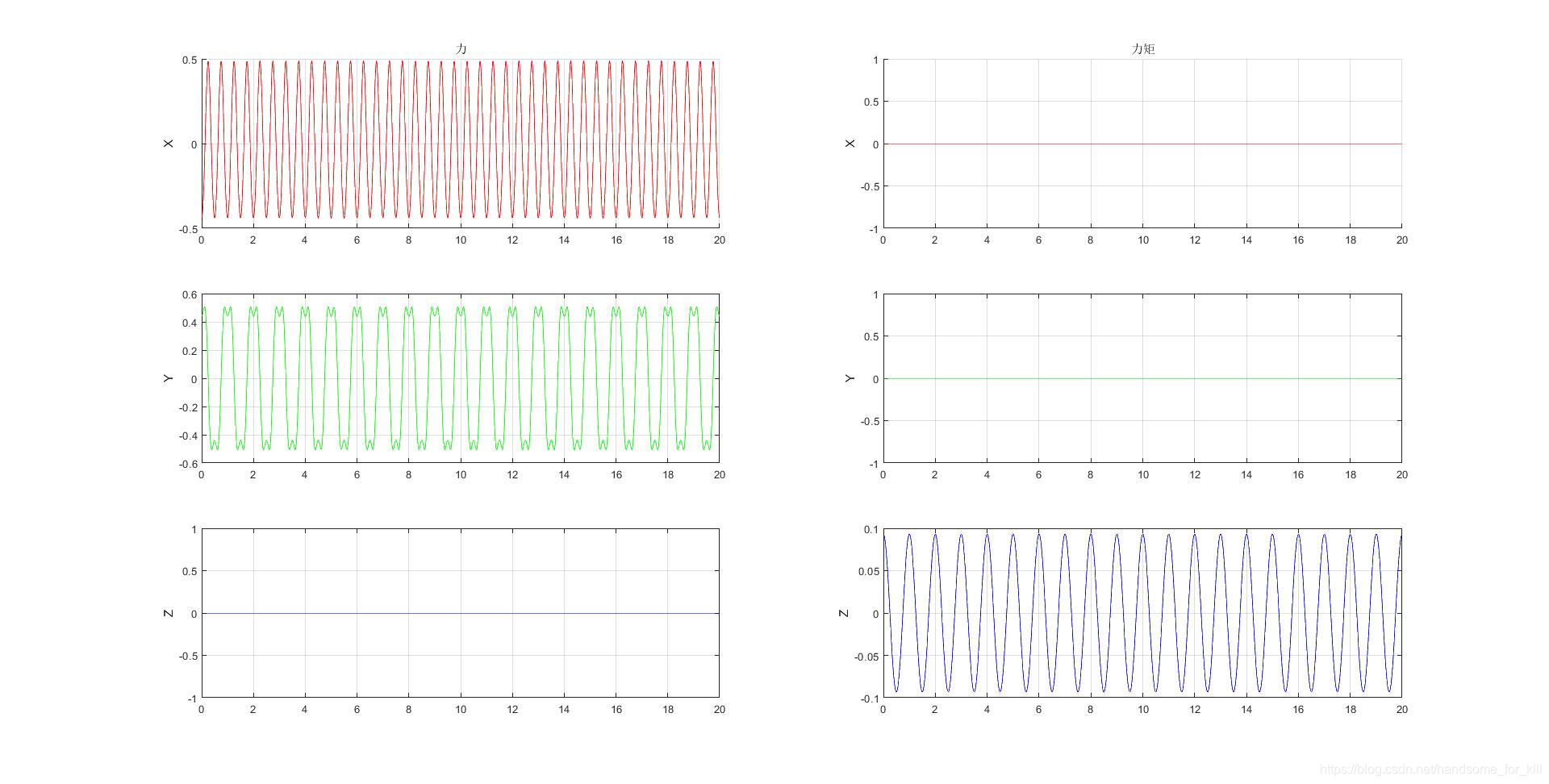Click the flat red line plot area
Viewport: 1549px width, 784px height.
point(1142,144)
